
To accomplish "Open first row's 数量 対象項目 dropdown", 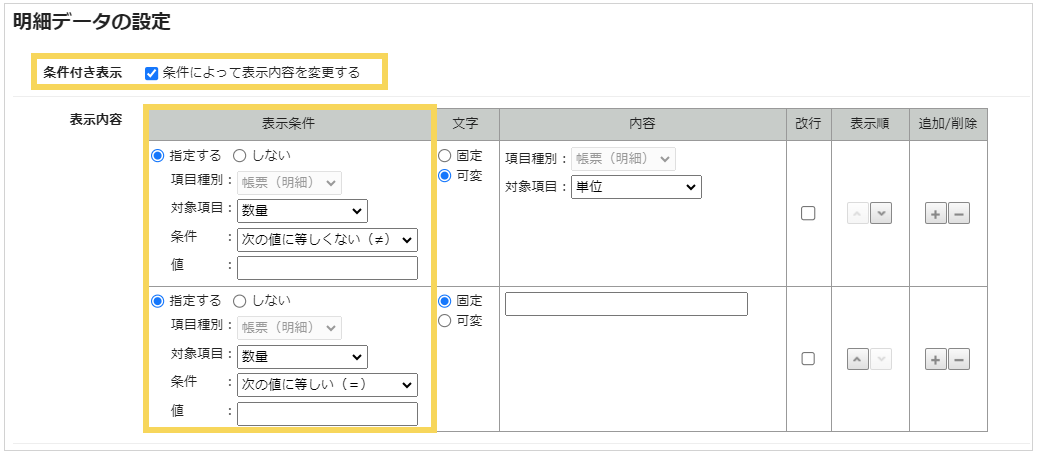I will pos(302,211).
